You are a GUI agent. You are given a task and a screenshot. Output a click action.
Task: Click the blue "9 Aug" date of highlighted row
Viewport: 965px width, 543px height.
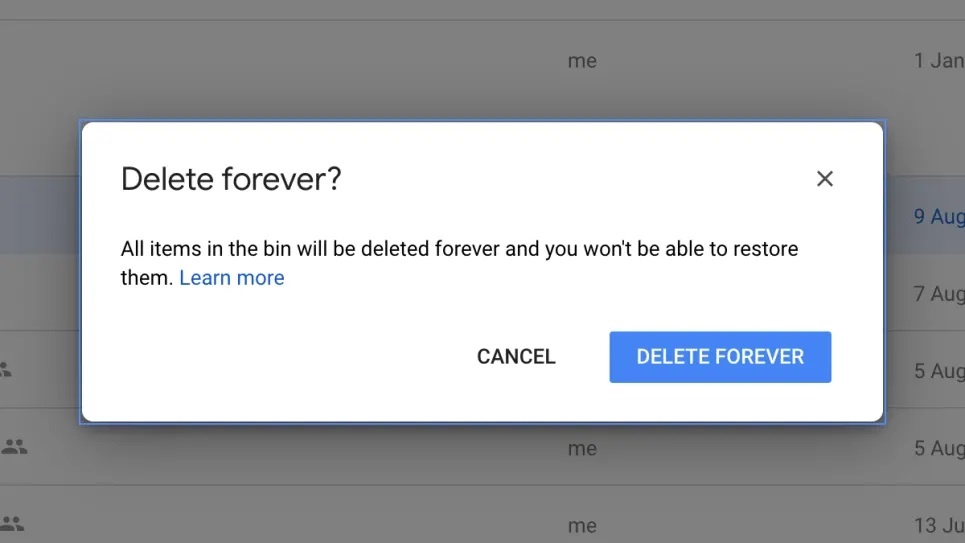point(938,216)
